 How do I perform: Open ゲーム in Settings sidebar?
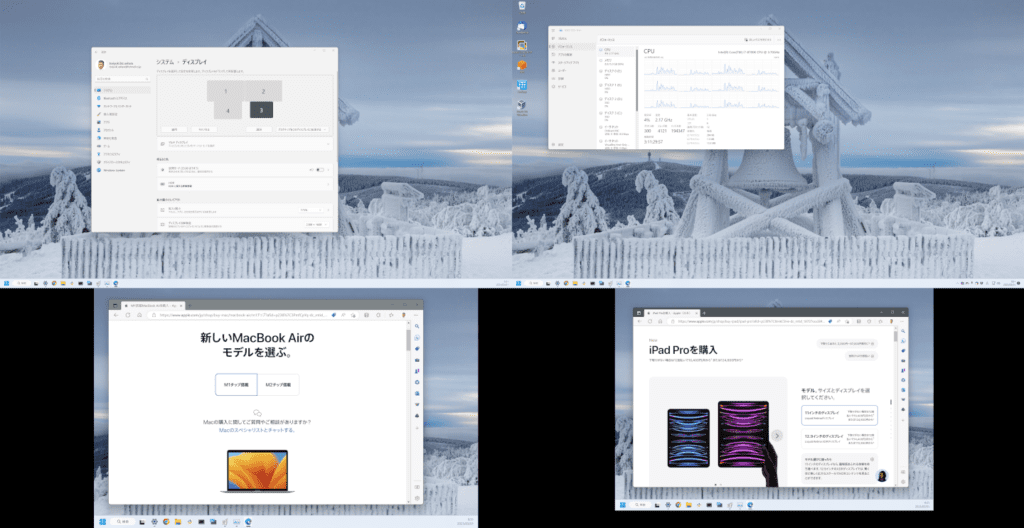click(x=122, y=146)
